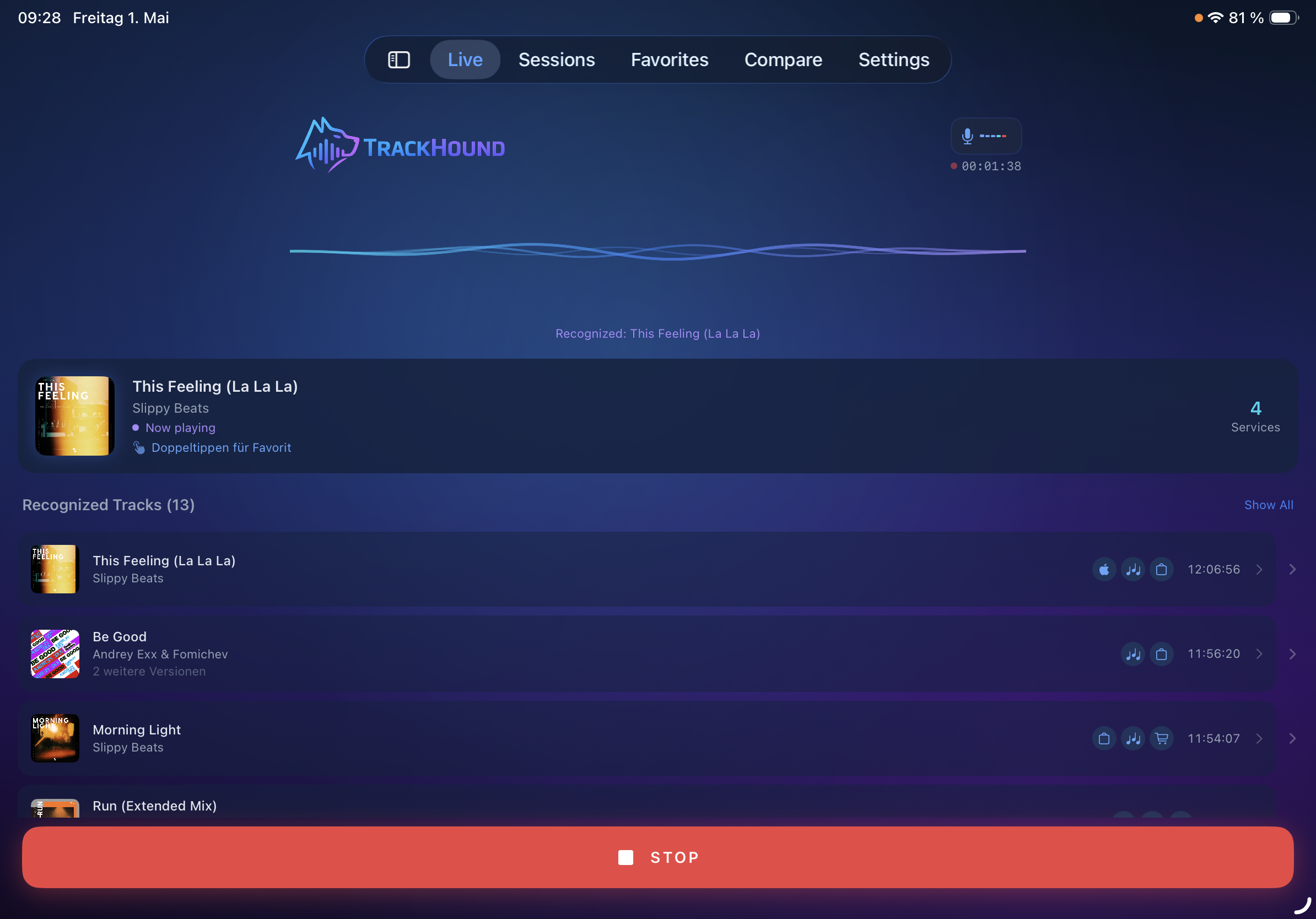1316x919 pixels.
Task: Open music notes service icon in This Feeling row
Action: coord(1132,570)
